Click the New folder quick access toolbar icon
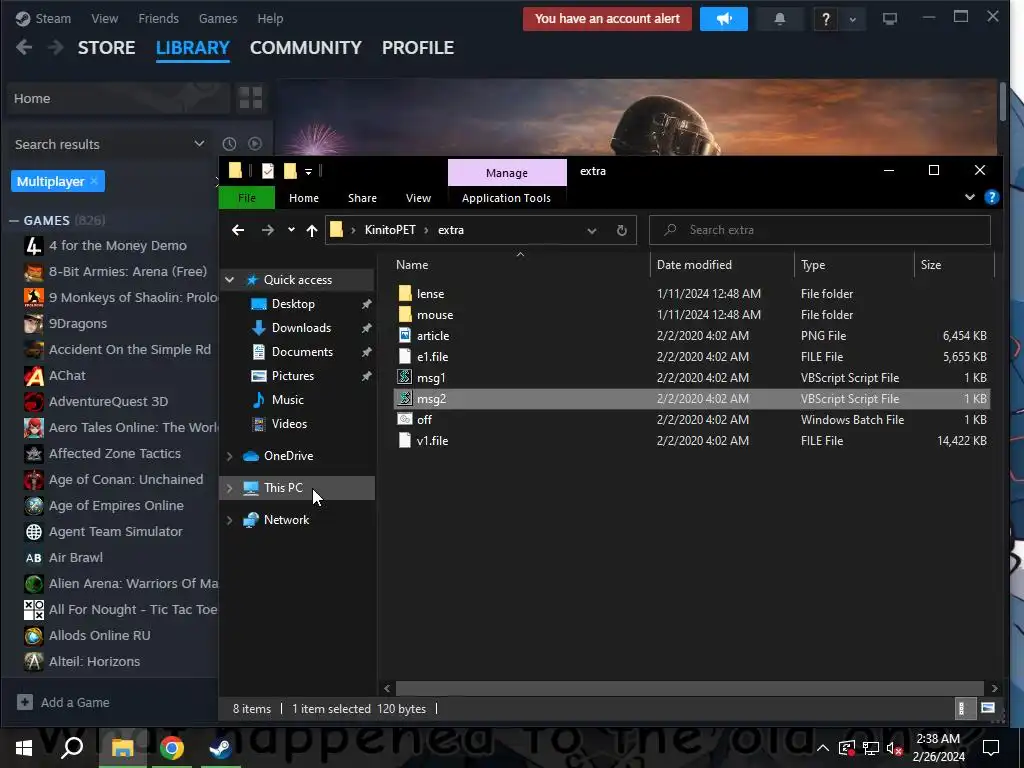 (290, 171)
